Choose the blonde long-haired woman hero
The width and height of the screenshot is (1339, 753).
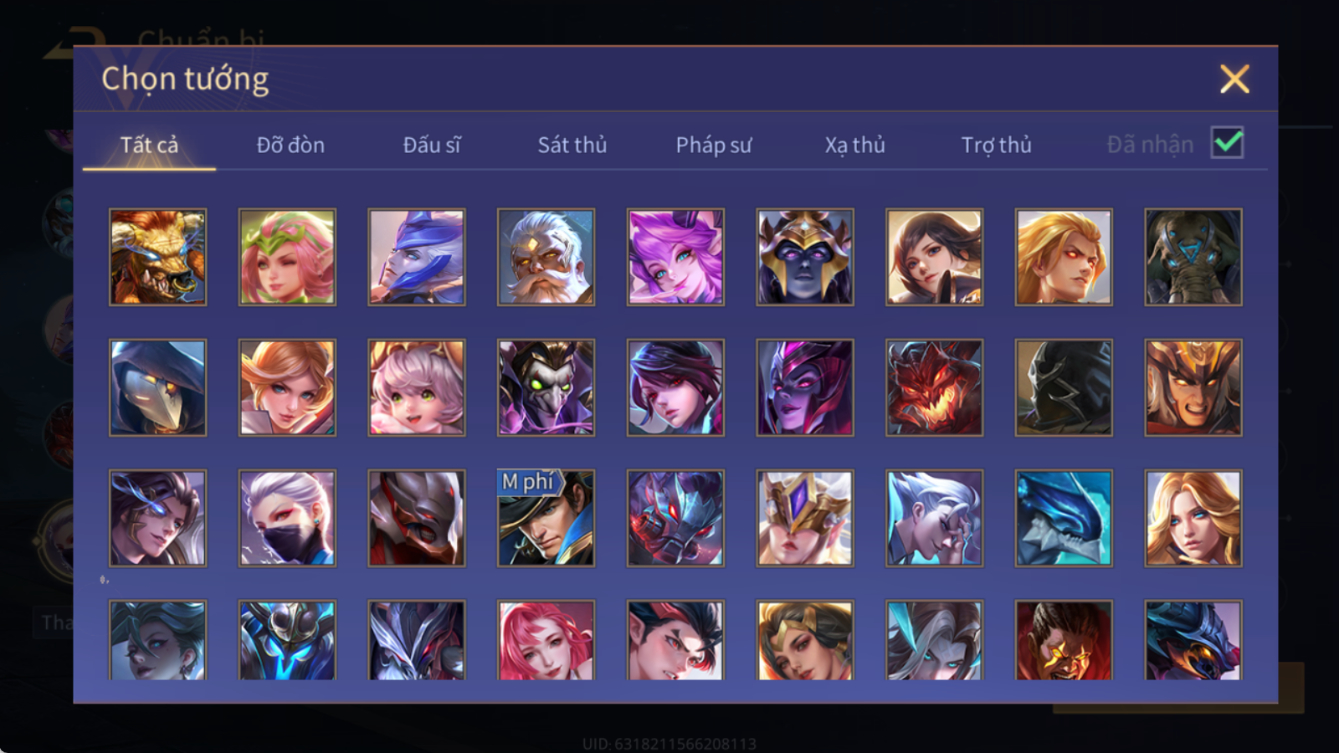pos(1194,518)
